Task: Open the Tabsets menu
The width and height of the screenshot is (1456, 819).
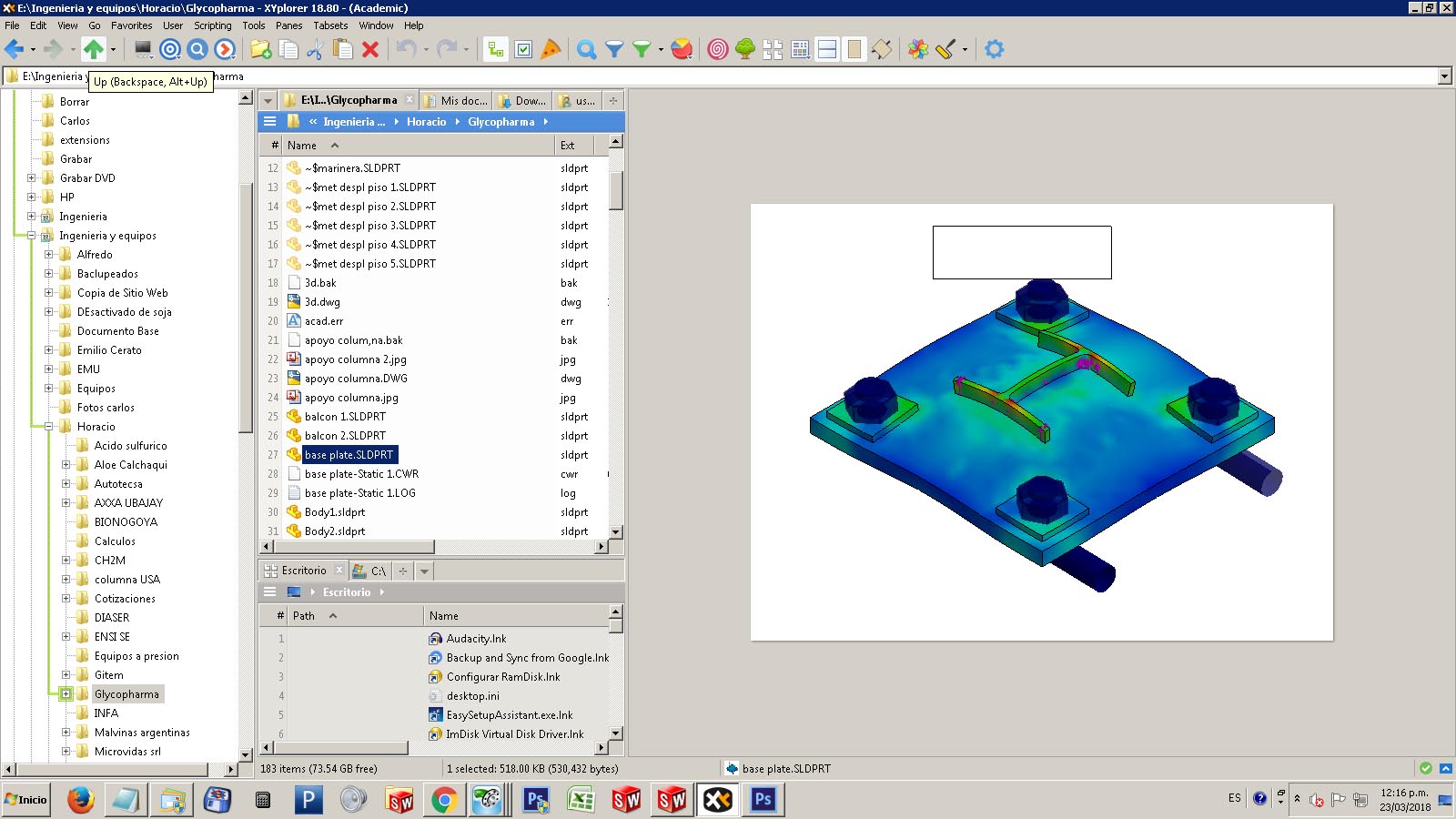Action: 330,25
